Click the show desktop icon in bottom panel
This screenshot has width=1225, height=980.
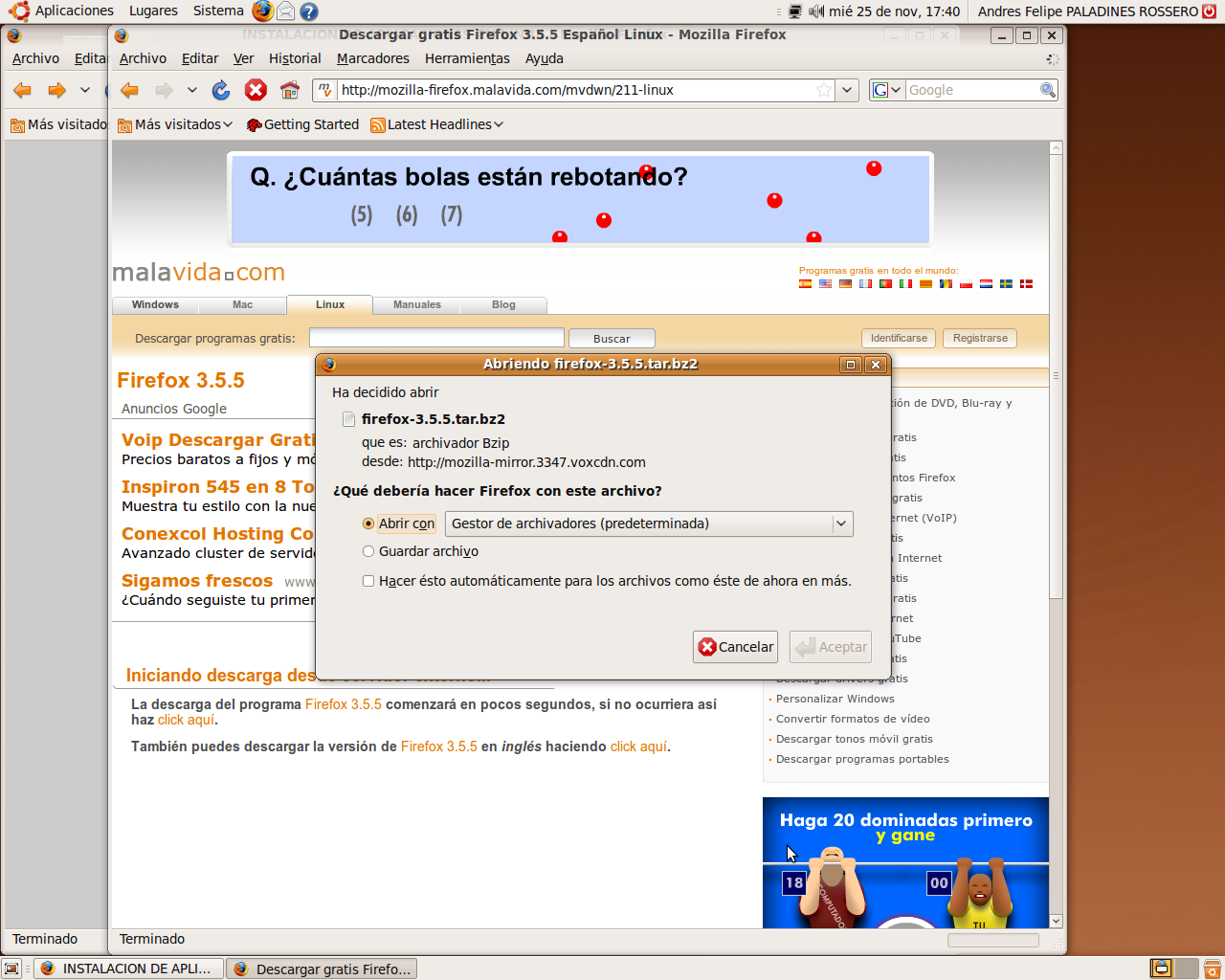point(11,969)
